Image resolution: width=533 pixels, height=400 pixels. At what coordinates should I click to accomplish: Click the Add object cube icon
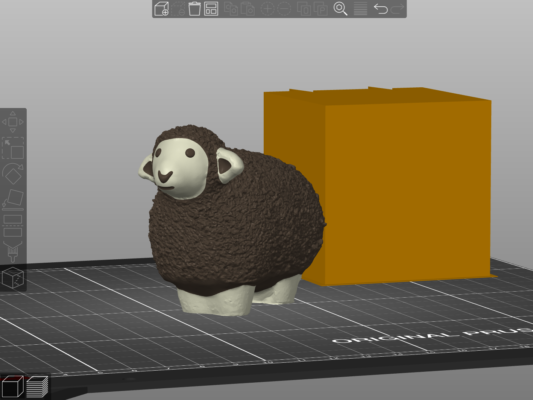pyautogui.click(x=161, y=8)
